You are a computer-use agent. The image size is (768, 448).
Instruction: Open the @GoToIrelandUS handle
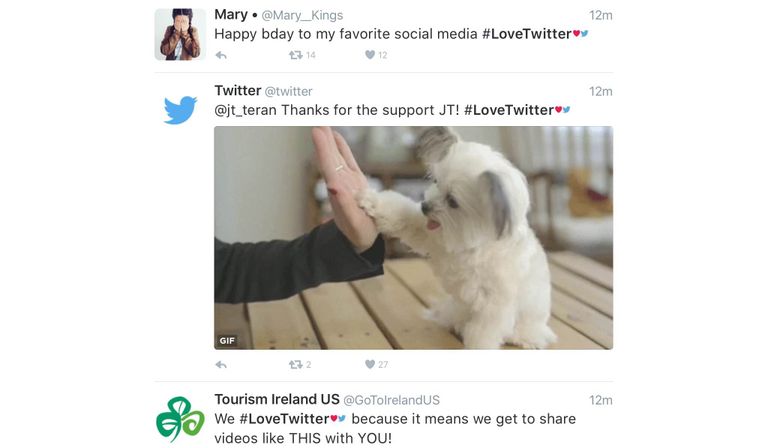[391, 401]
